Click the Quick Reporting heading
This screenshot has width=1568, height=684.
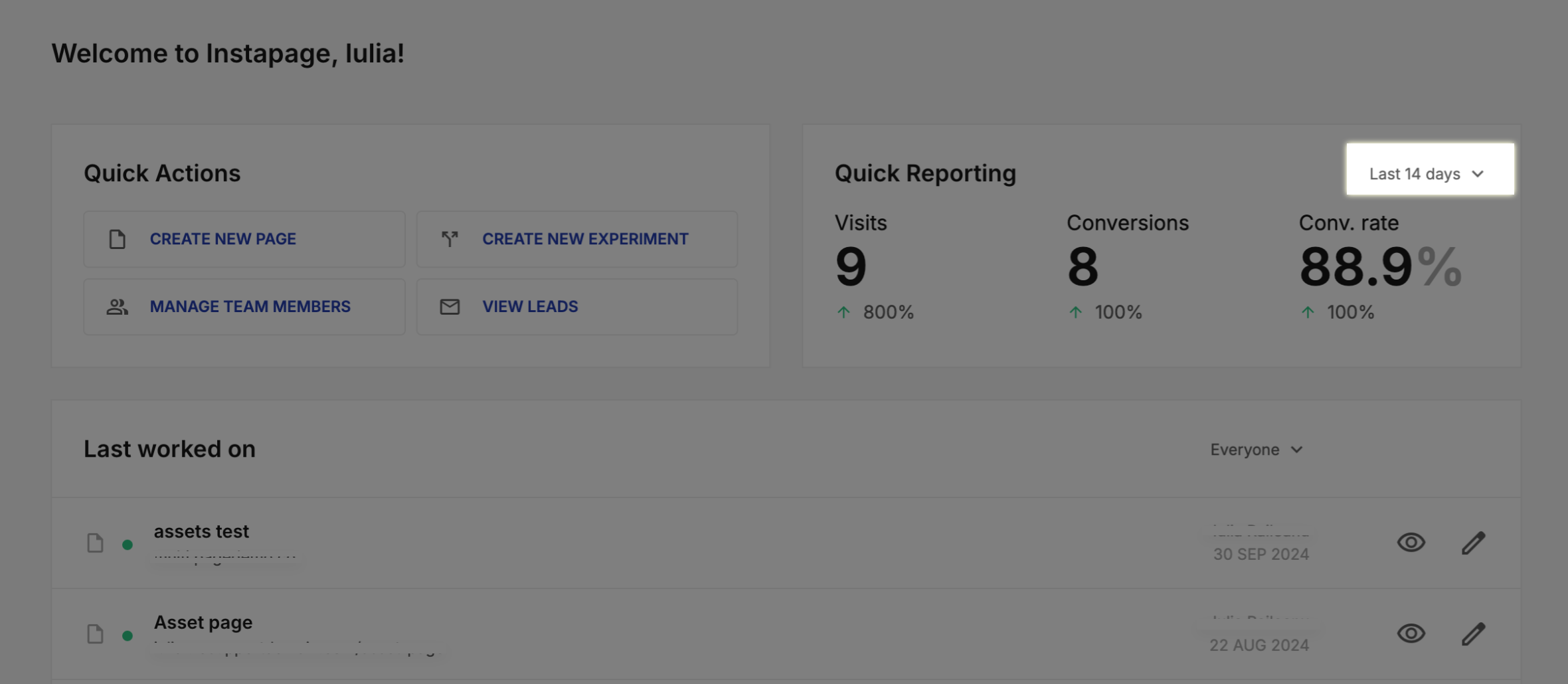click(925, 173)
